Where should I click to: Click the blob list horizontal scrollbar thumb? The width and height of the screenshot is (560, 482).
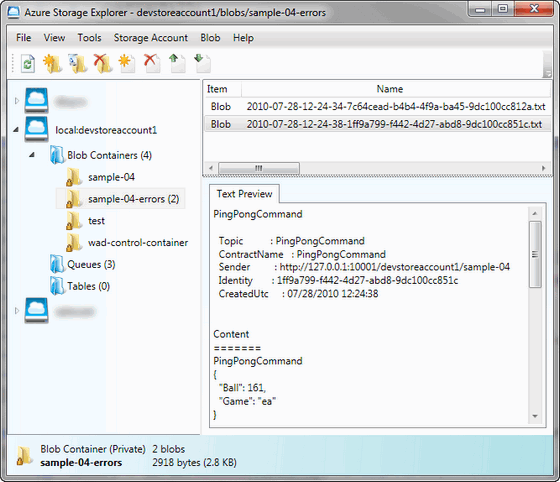(259, 168)
